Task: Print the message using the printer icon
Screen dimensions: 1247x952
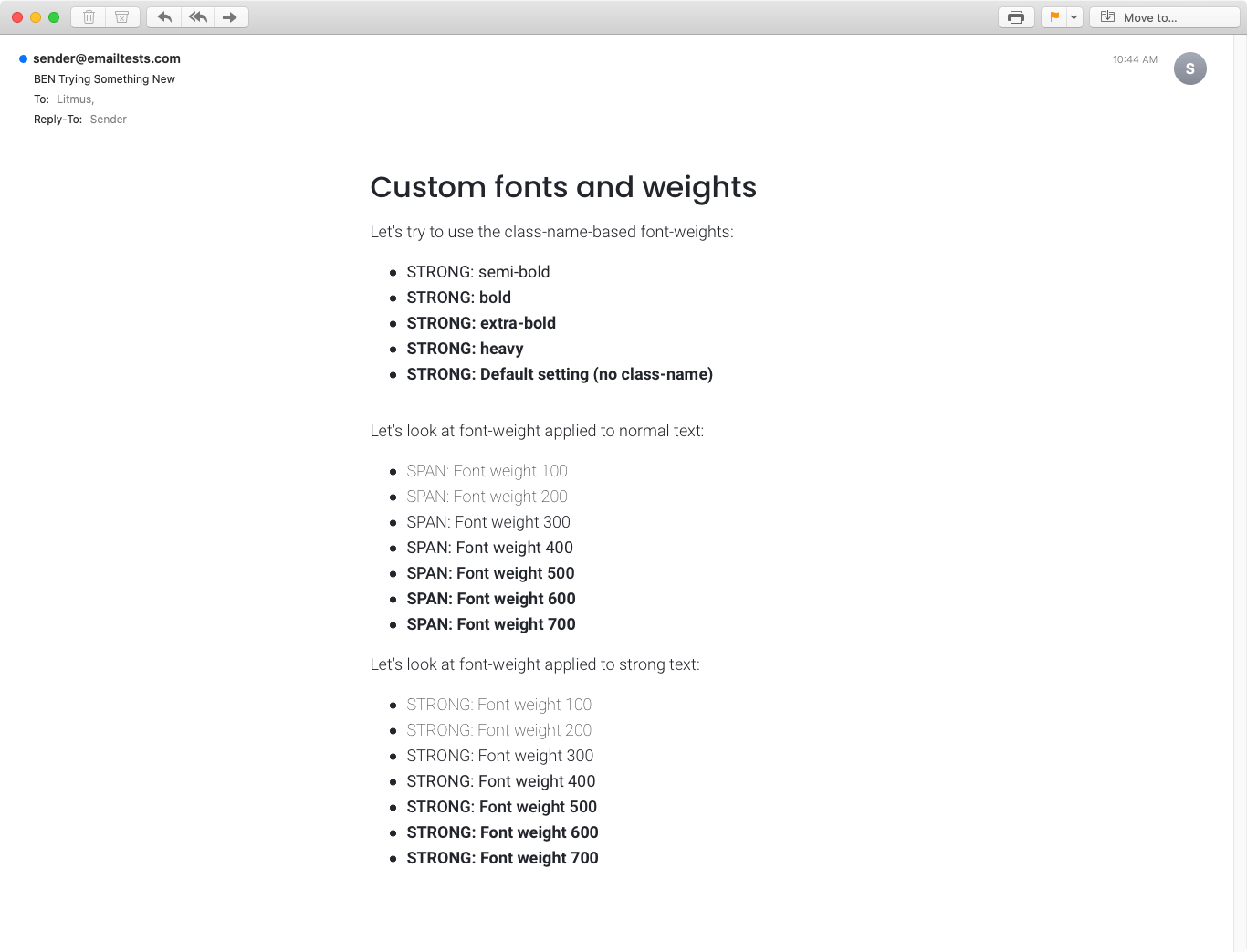Action: [x=1015, y=16]
